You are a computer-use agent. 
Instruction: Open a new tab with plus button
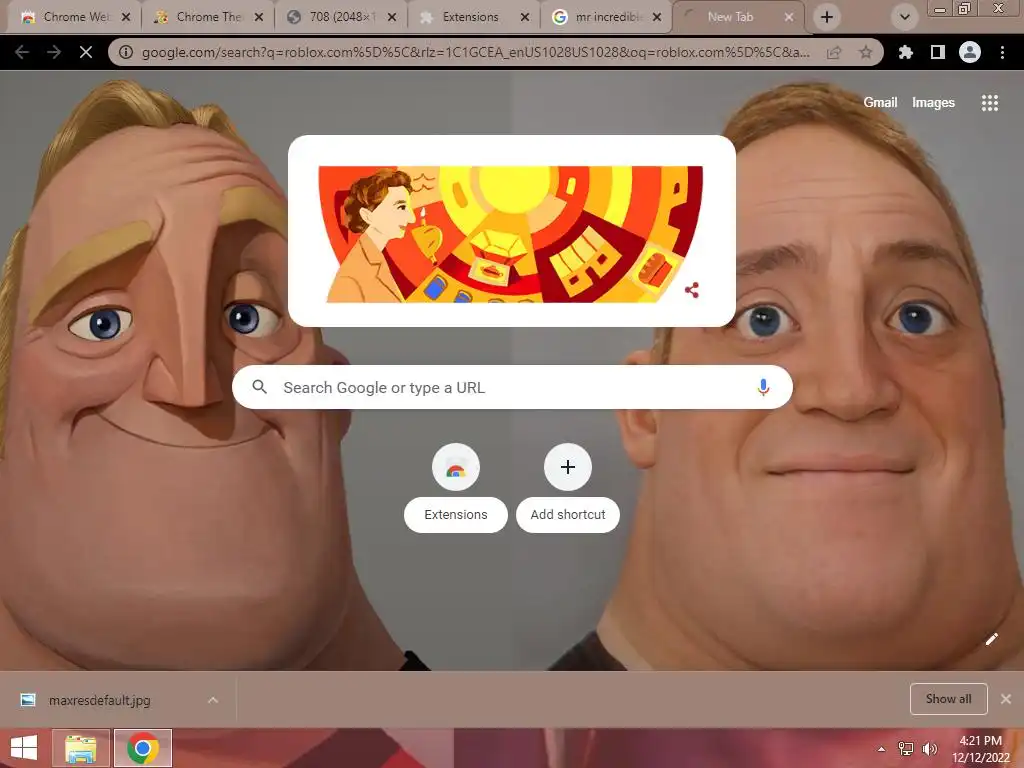coord(827,17)
